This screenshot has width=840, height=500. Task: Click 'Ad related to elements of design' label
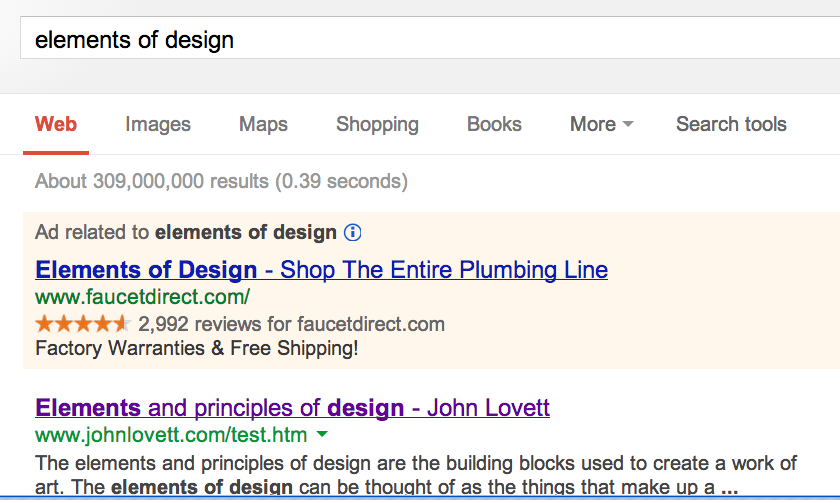pos(186,233)
